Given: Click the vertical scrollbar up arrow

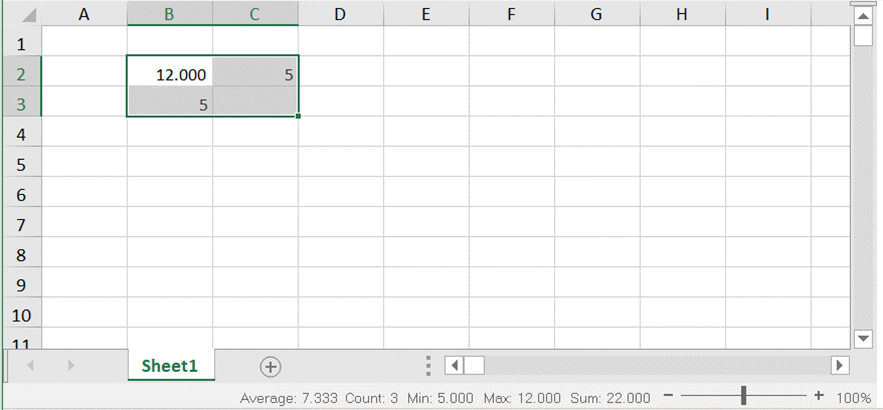Looking at the screenshot, I should point(864,15).
